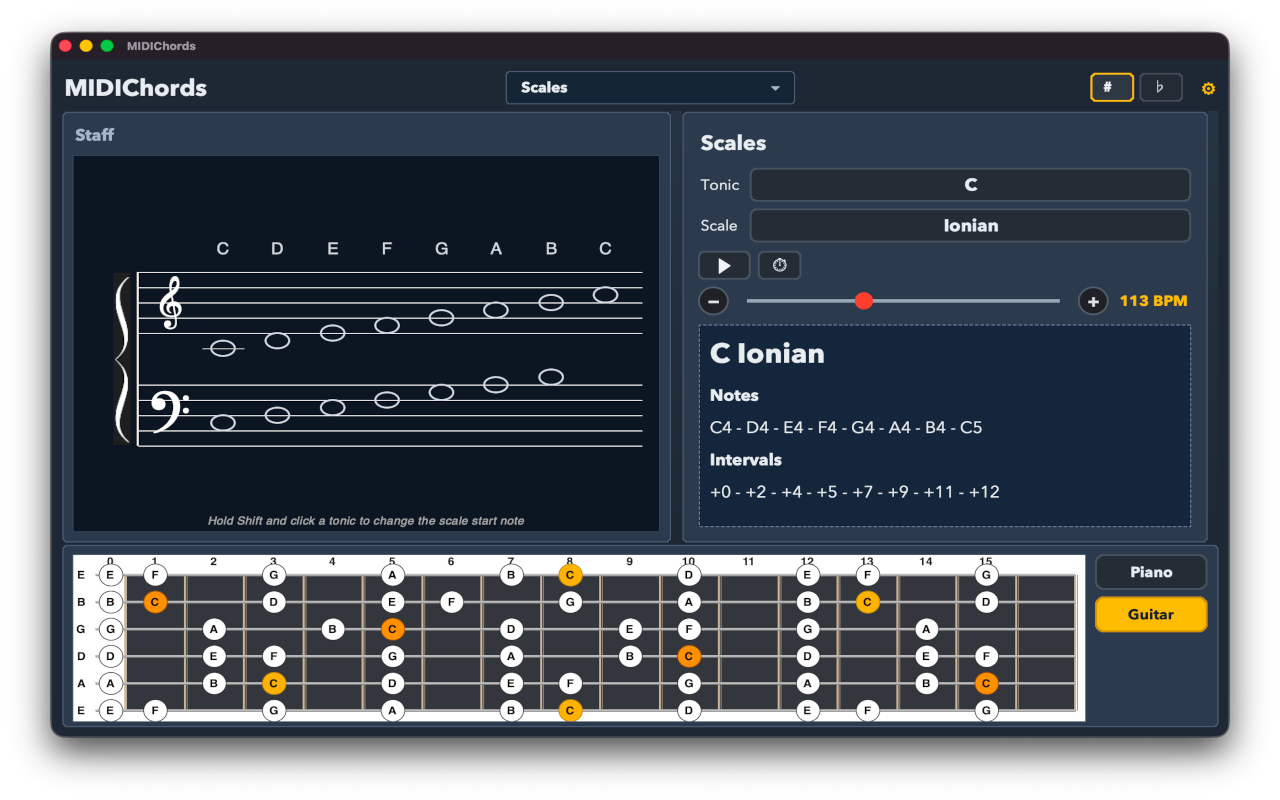The width and height of the screenshot is (1280, 800).
Task: Click the orange C marker at fret 8
Action: tap(570, 575)
